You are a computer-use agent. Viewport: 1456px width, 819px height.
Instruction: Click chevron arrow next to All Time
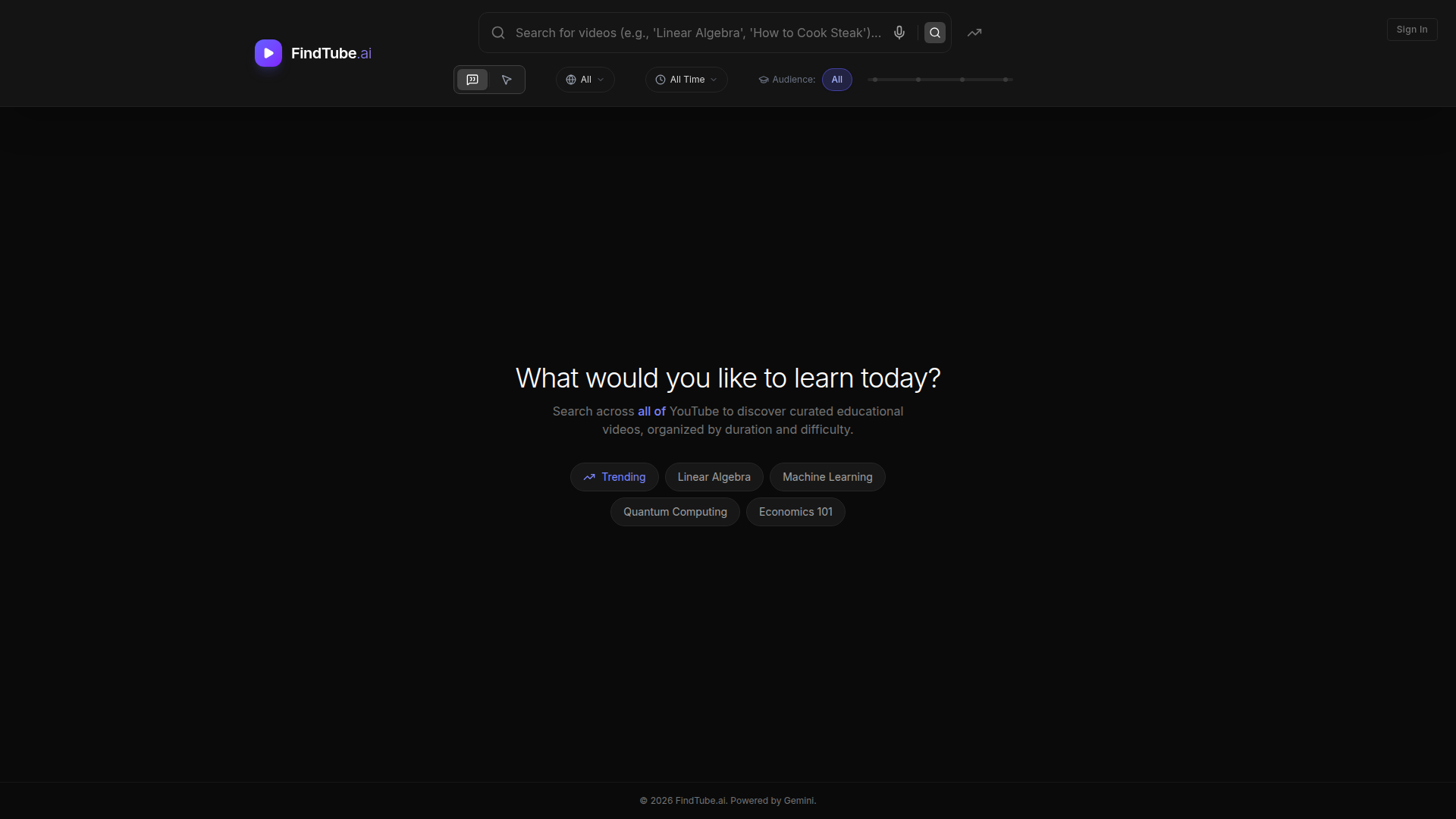(714, 80)
